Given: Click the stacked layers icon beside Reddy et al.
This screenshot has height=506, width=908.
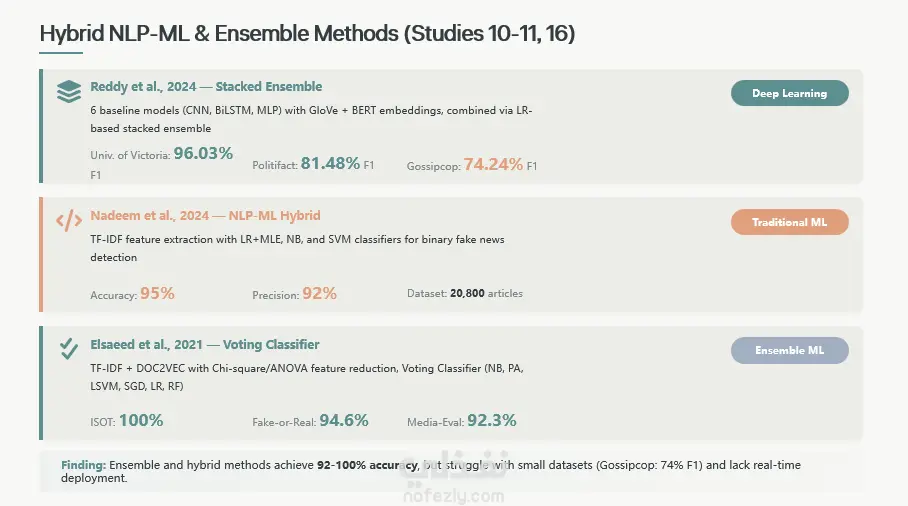Looking at the screenshot, I should pos(69,91).
